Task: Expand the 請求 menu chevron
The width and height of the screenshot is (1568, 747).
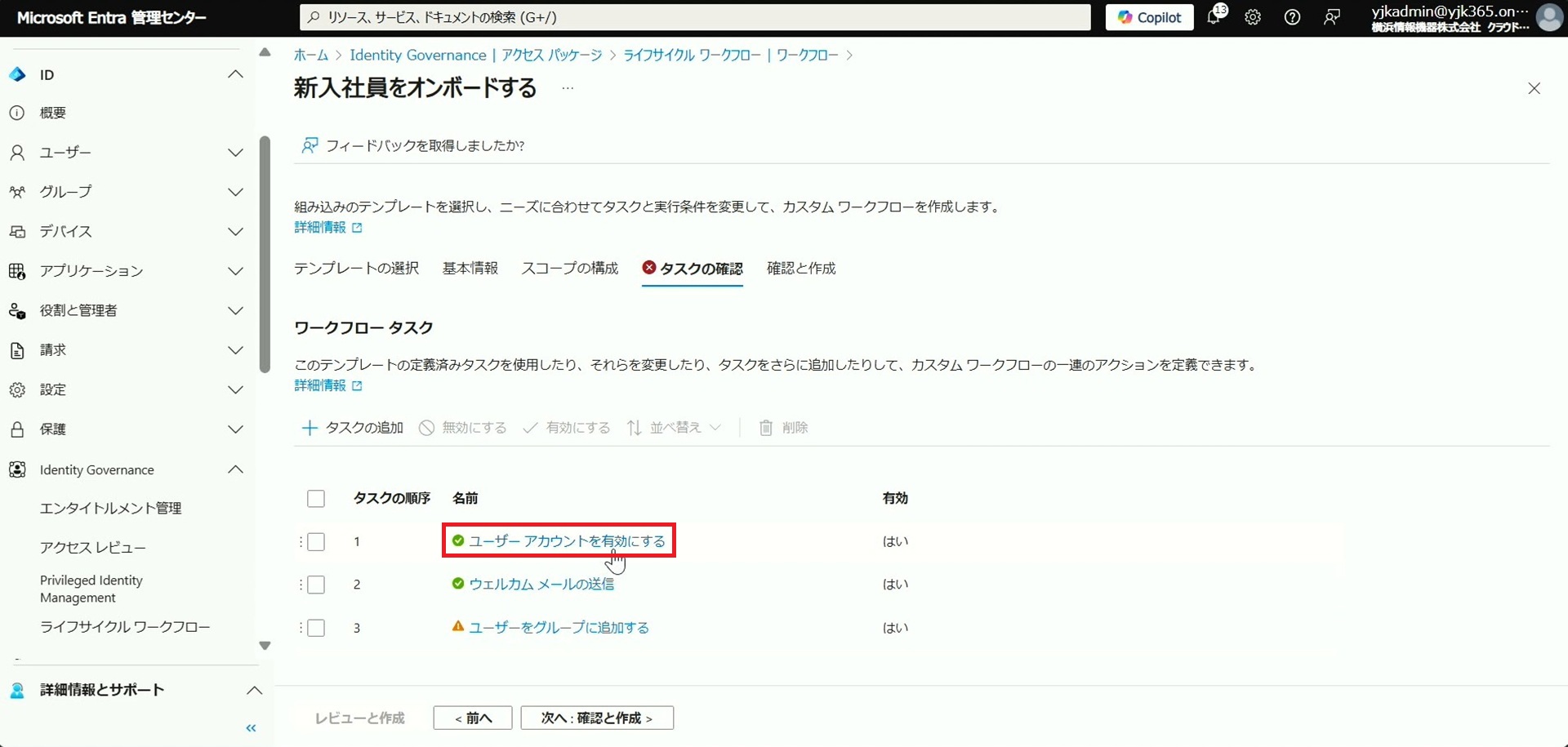Action: click(x=235, y=350)
